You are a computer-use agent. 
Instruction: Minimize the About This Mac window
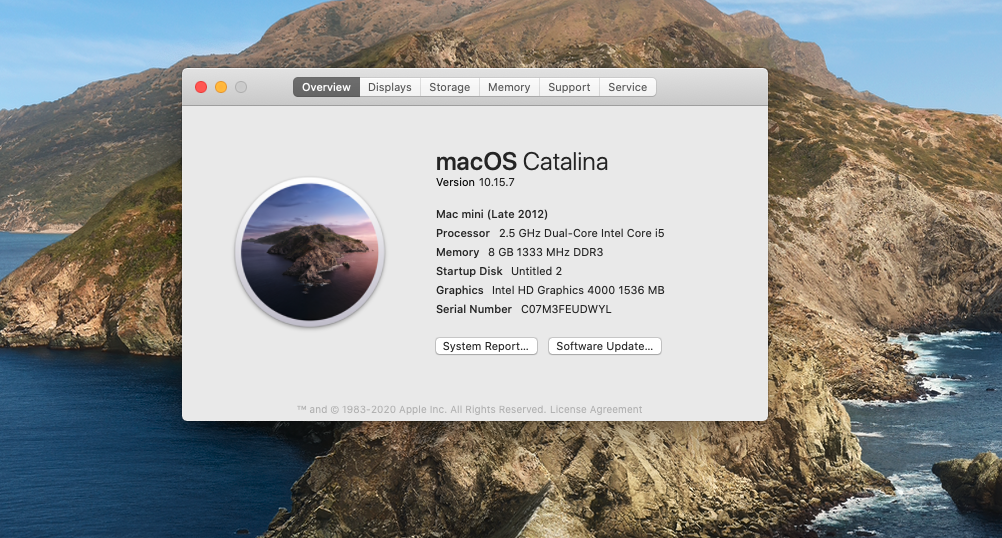pos(221,87)
